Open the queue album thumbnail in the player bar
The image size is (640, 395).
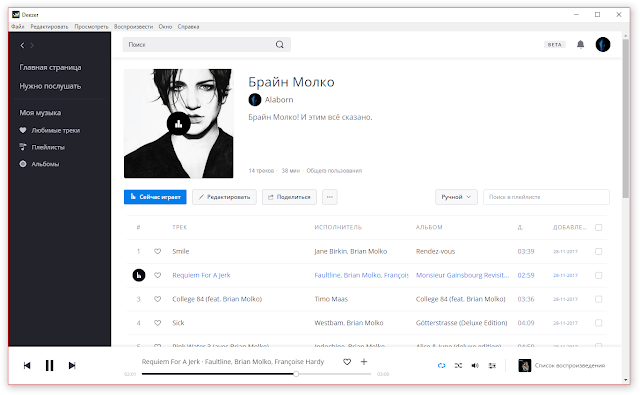click(x=524, y=365)
